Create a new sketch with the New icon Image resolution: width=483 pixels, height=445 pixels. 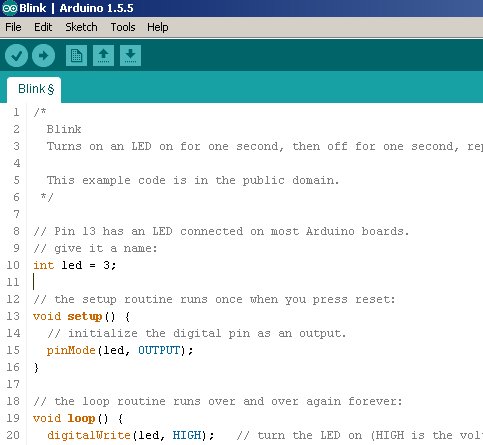pyautogui.click(x=76, y=55)
